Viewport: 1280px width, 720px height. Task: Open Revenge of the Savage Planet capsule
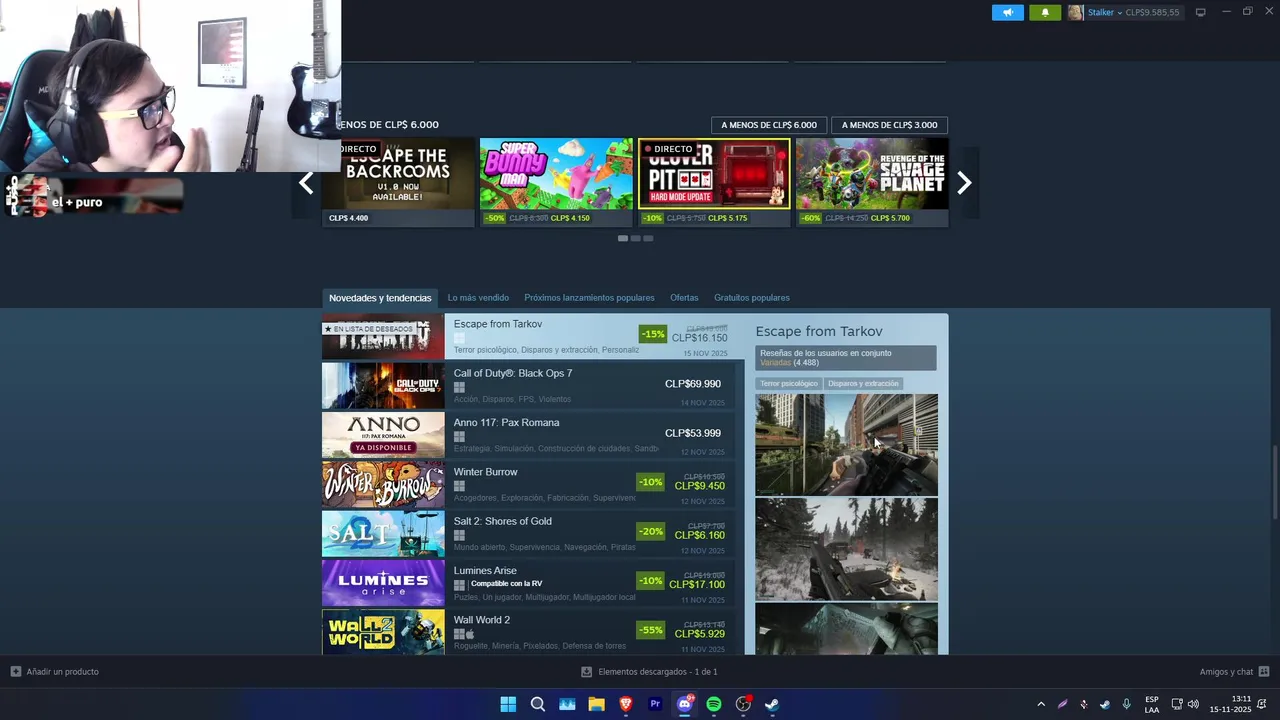point(872,182)
